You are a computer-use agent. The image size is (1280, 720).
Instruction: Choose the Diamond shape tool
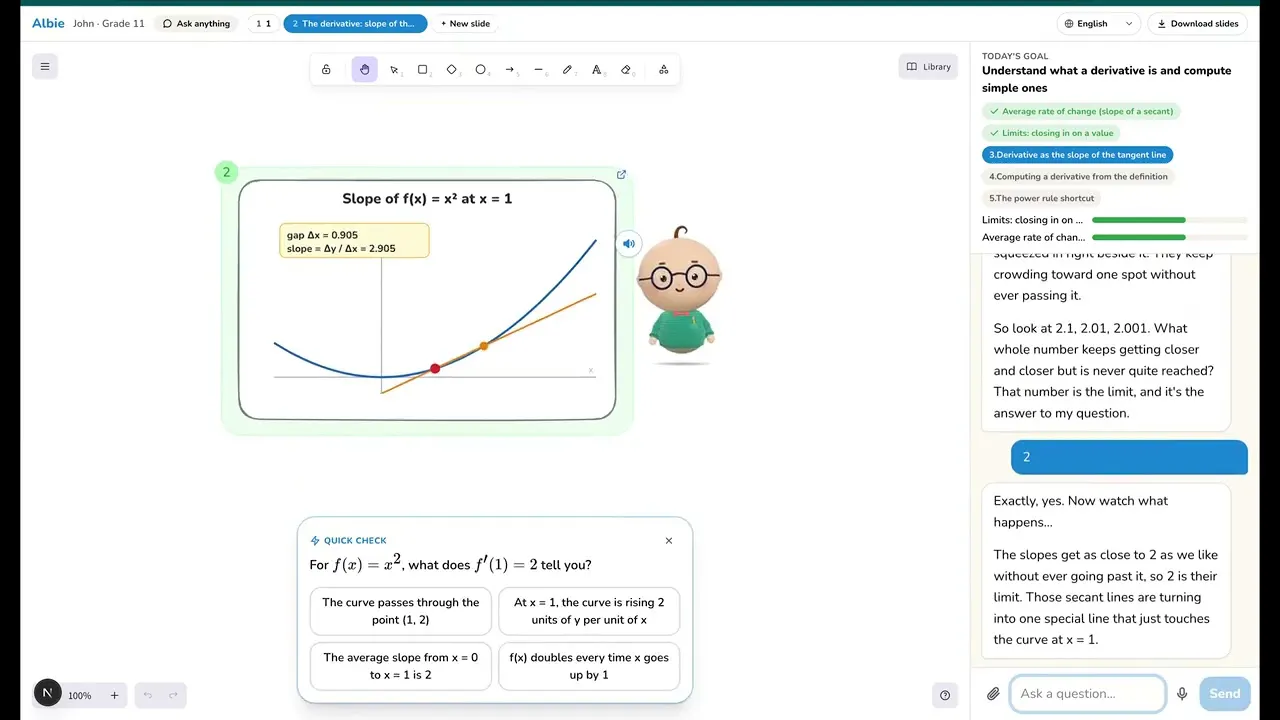click(x=452, y=70)
